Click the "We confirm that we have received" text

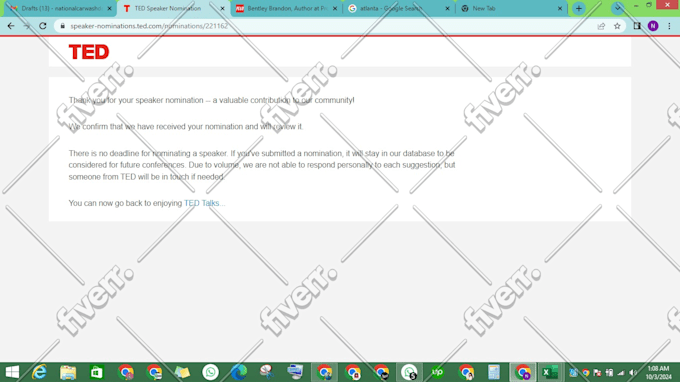(x=186, y=127)
